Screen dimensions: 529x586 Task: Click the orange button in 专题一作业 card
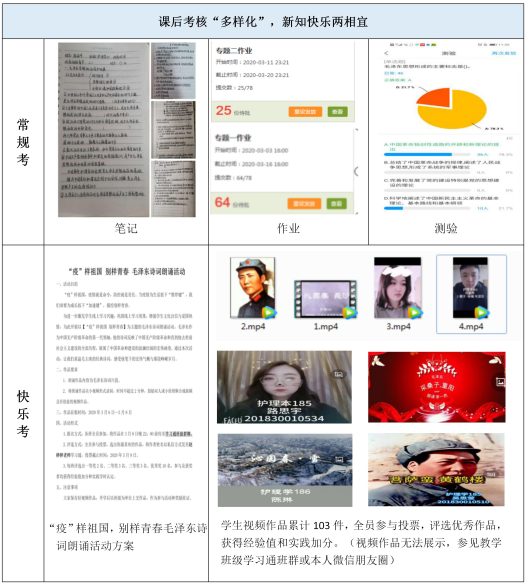[304, 204]
